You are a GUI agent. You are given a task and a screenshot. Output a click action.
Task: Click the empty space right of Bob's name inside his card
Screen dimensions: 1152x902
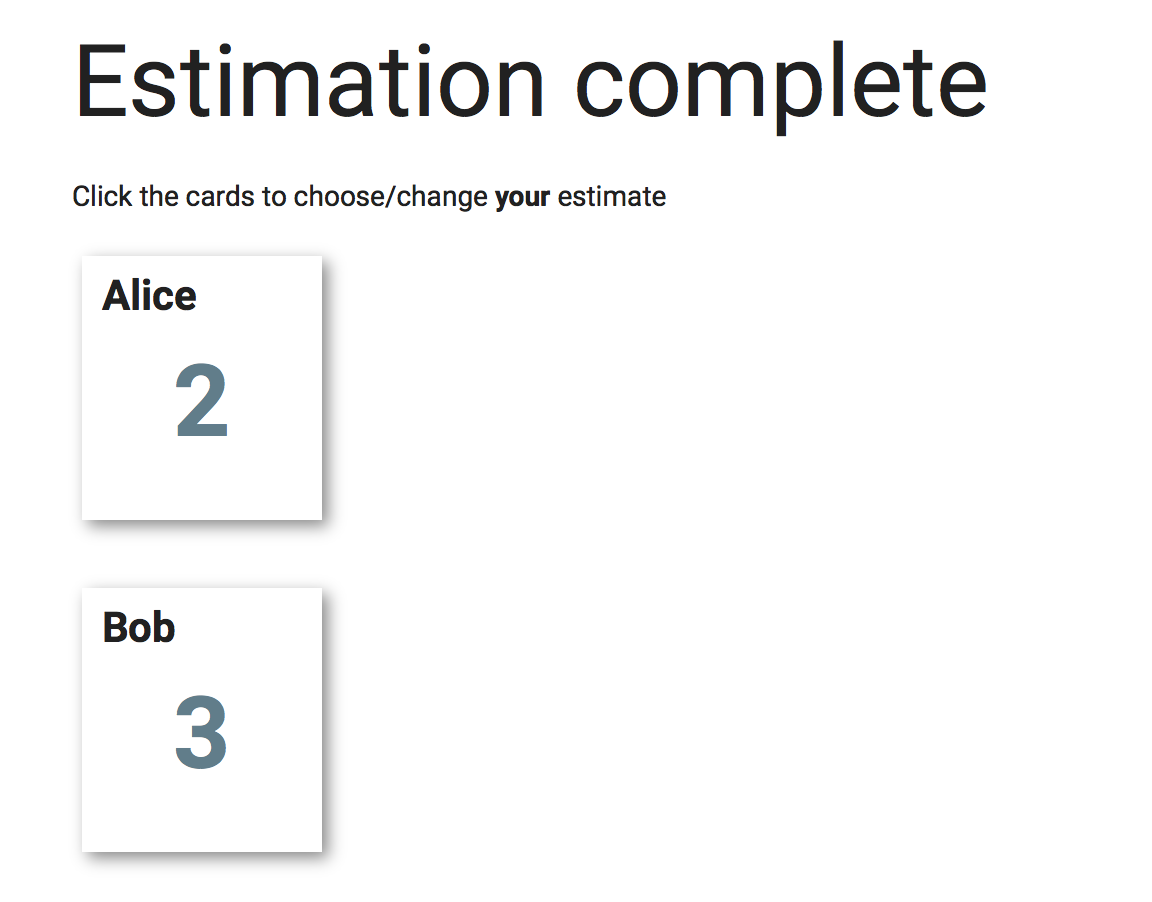[248, 628]
